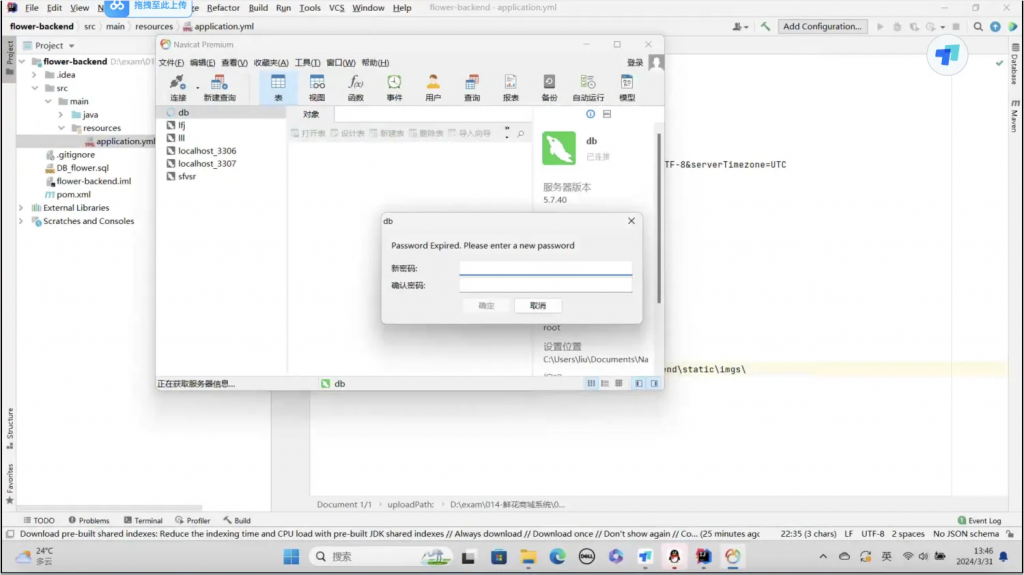Click the 函数 (Function) f(x) icon

pyautogui.click(x=356, y=86)
